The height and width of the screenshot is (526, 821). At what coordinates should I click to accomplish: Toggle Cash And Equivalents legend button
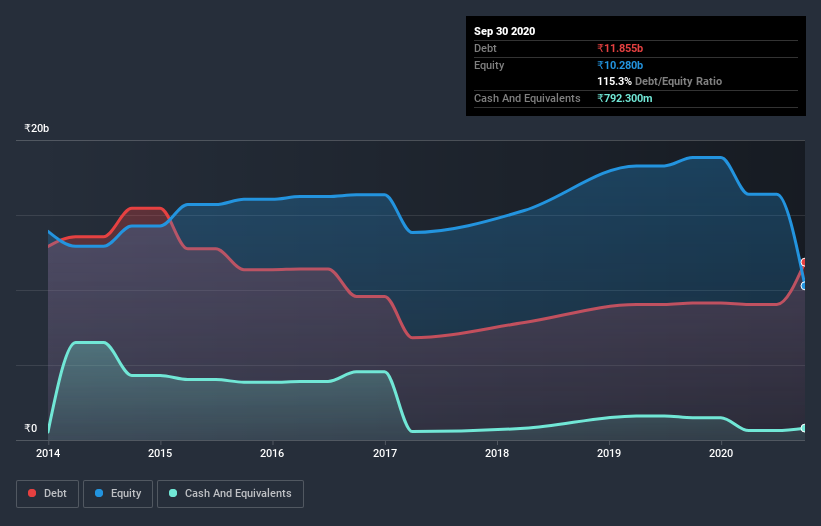click(230, 494)
